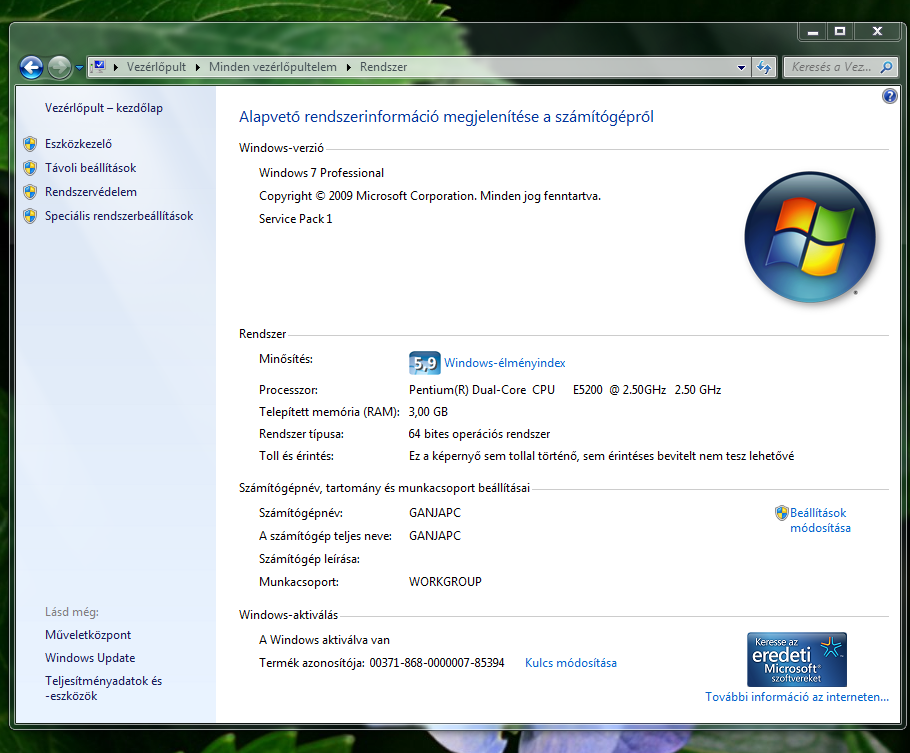Screen dimensions: 910x753
Task: Click shield icon beside Beállítások módosítása
Action: [782, 513]
